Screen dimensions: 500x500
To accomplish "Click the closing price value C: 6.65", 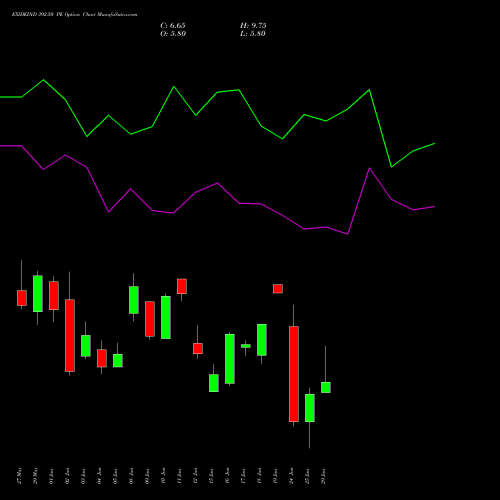I will click(x=173, y=26).
